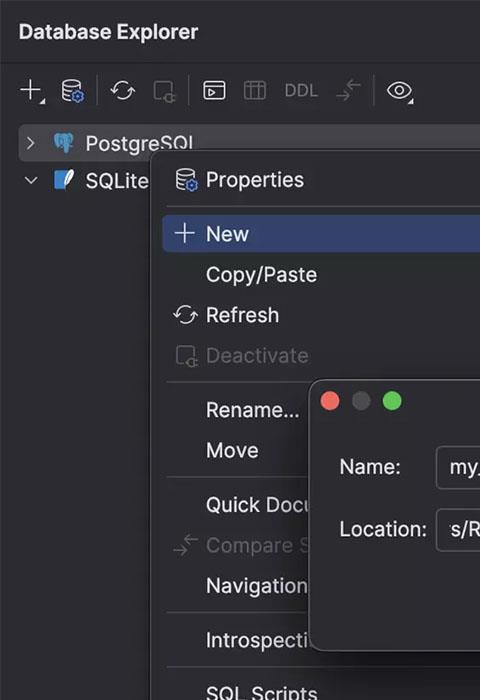Select Copy/Paste menu entry
This screenshot has height=700, width=480.
(261, 275)
